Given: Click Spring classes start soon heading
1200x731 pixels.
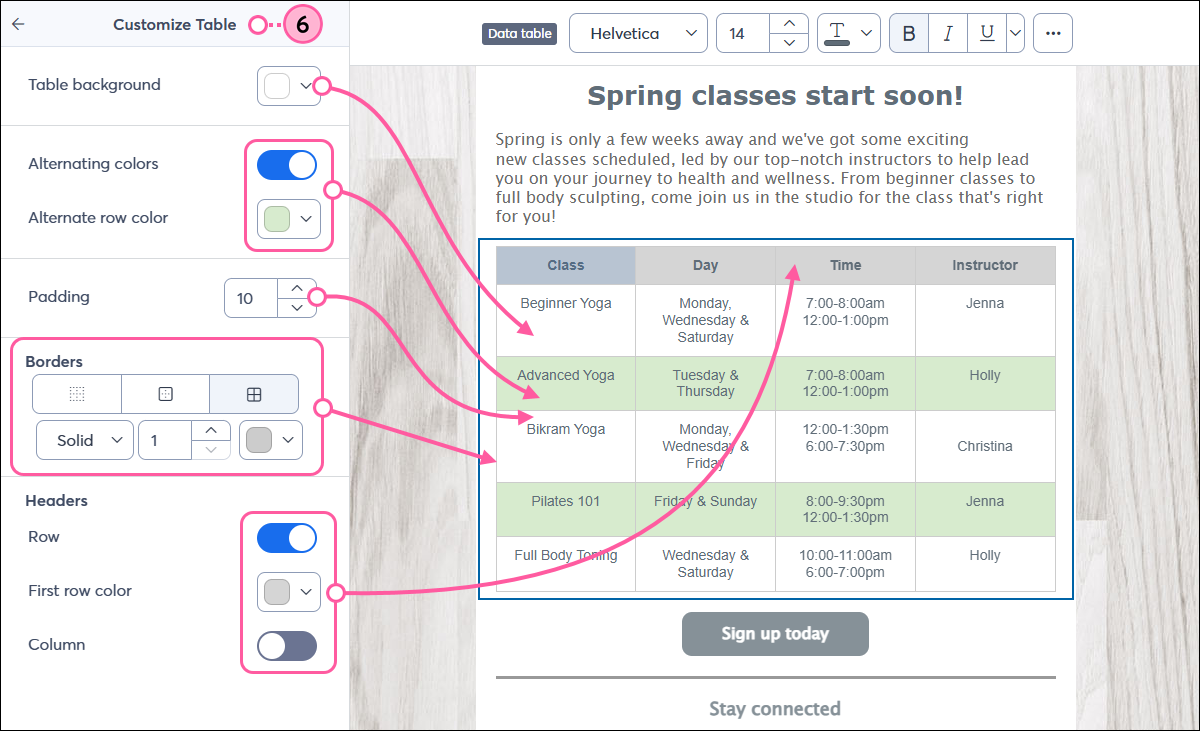Looking at the screenshot, I should coord(775,96).
